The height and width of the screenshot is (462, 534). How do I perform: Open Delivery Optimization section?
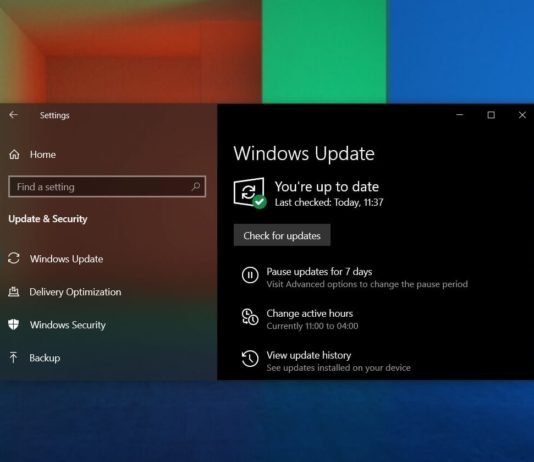pos(75,292)
